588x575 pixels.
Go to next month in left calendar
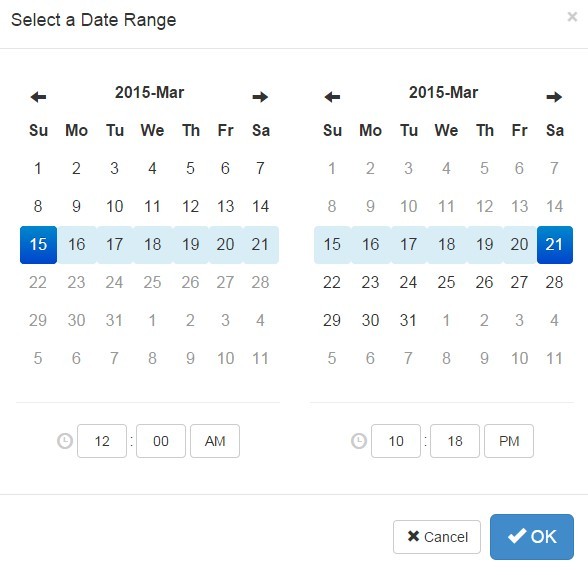(x=260, y=97)
